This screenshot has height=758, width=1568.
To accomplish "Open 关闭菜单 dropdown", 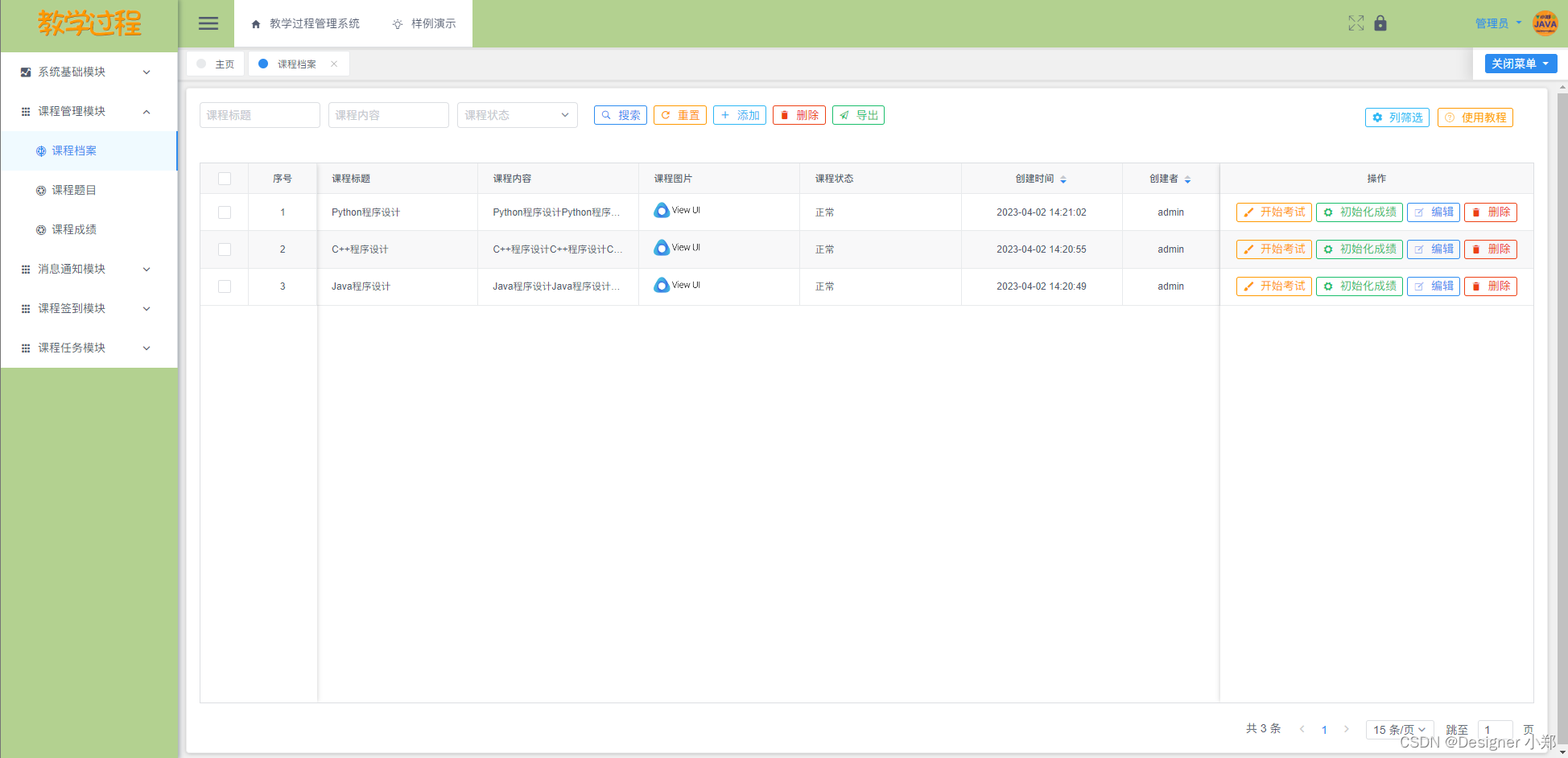I will [x=1521, y=64].
